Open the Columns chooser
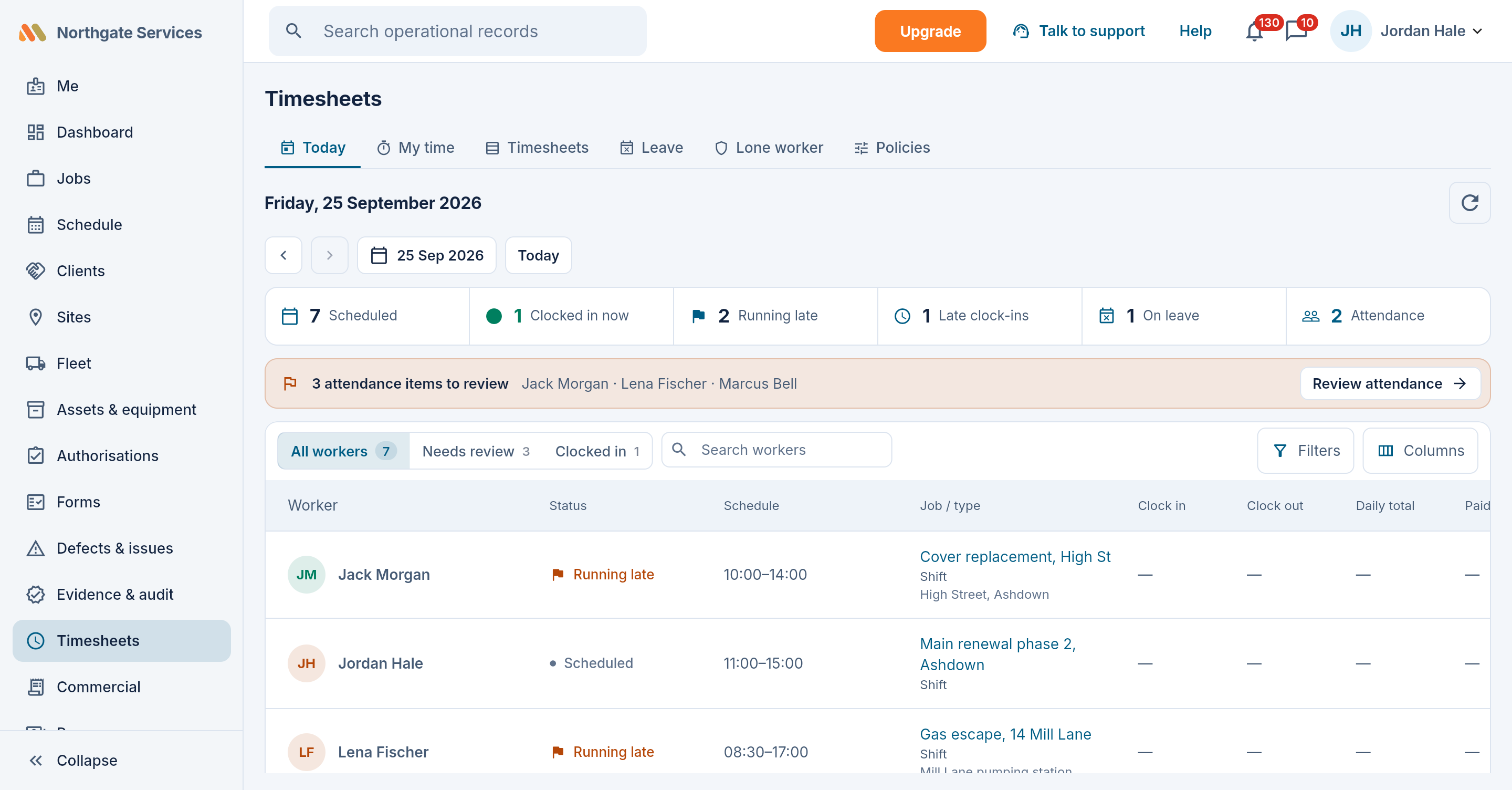Viewport: 1512px width, 790px height. click(x=1420, y=451)
